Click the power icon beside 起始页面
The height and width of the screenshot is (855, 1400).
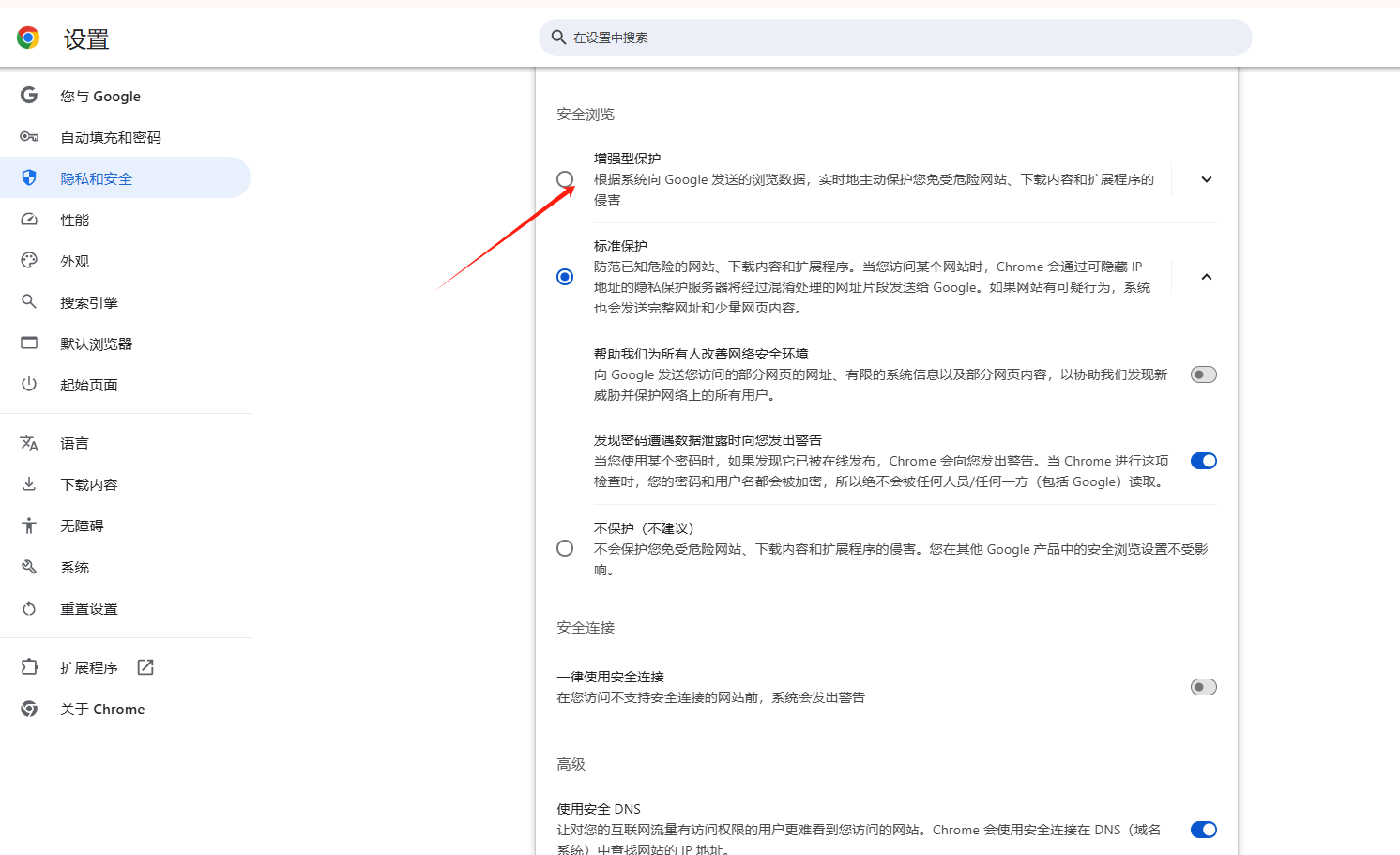29,385
